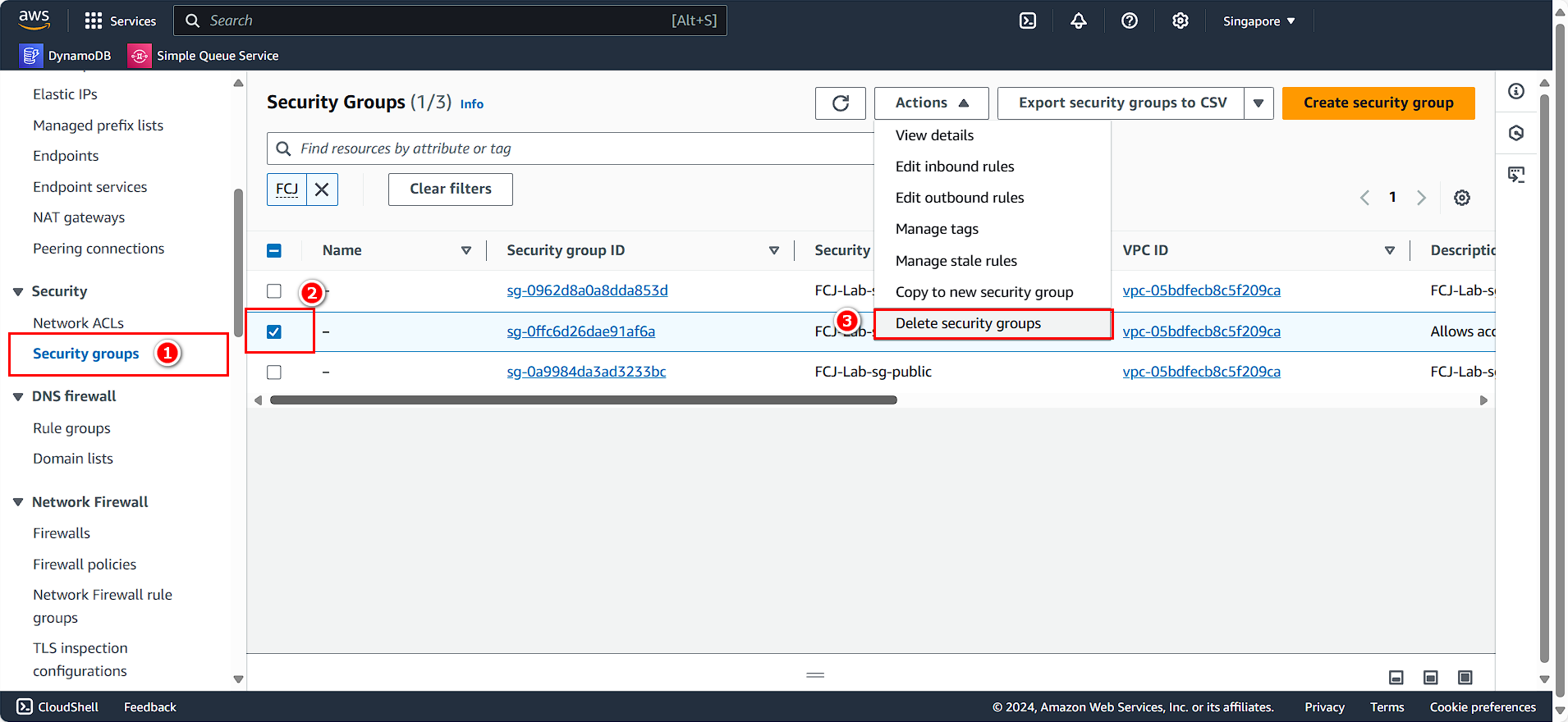The image size is (1568, 722).
Task: Open security group sg-0962d8a0a8dda853d link
Action: 587,290
